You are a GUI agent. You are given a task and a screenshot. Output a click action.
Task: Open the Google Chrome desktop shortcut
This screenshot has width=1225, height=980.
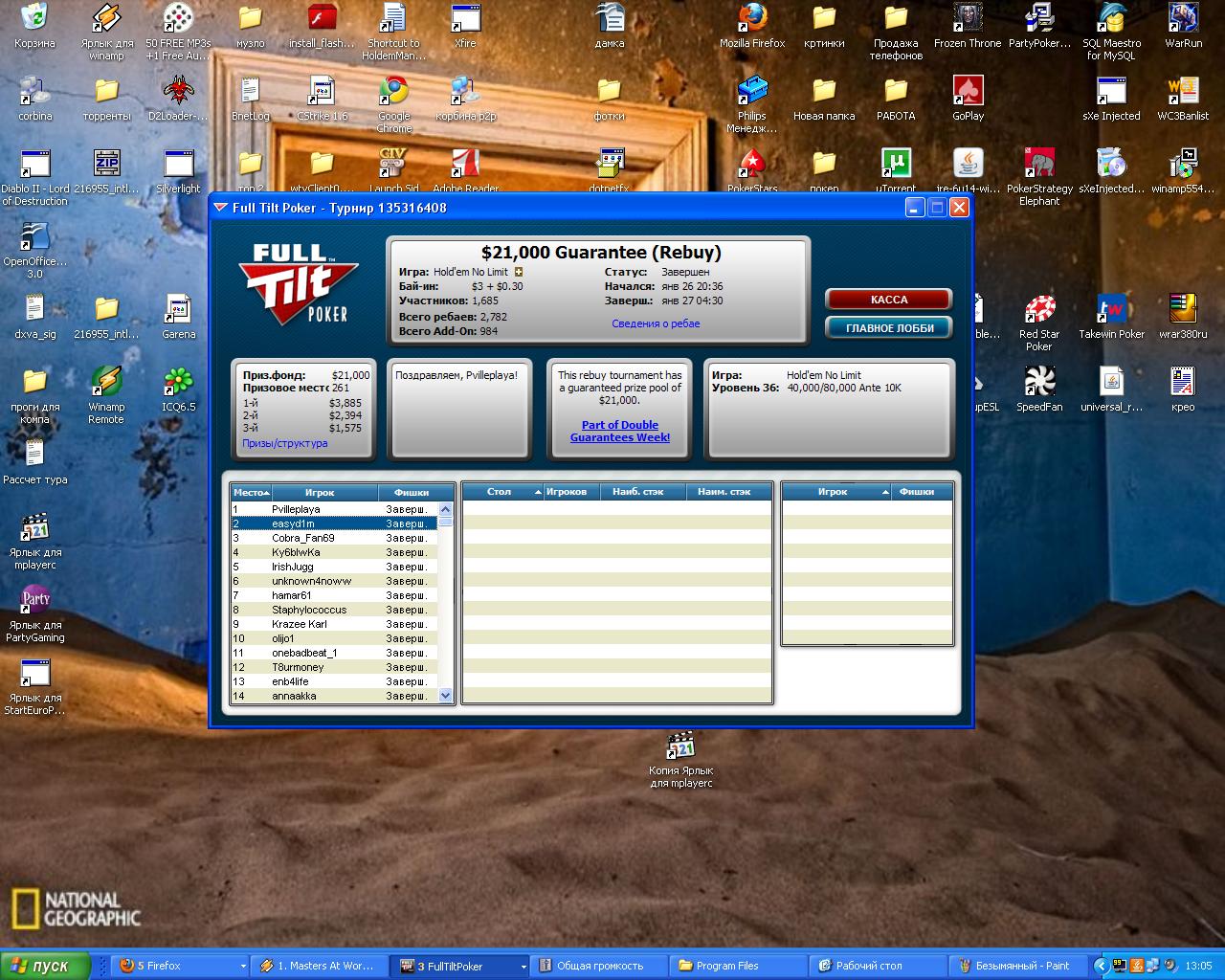[393, 92]
